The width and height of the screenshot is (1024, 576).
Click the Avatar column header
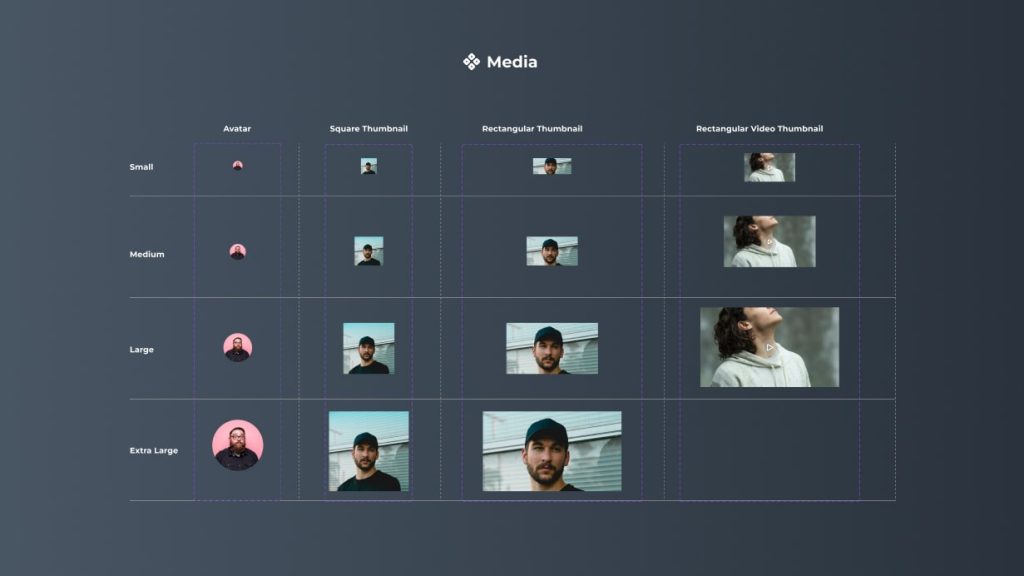point(238,128)
